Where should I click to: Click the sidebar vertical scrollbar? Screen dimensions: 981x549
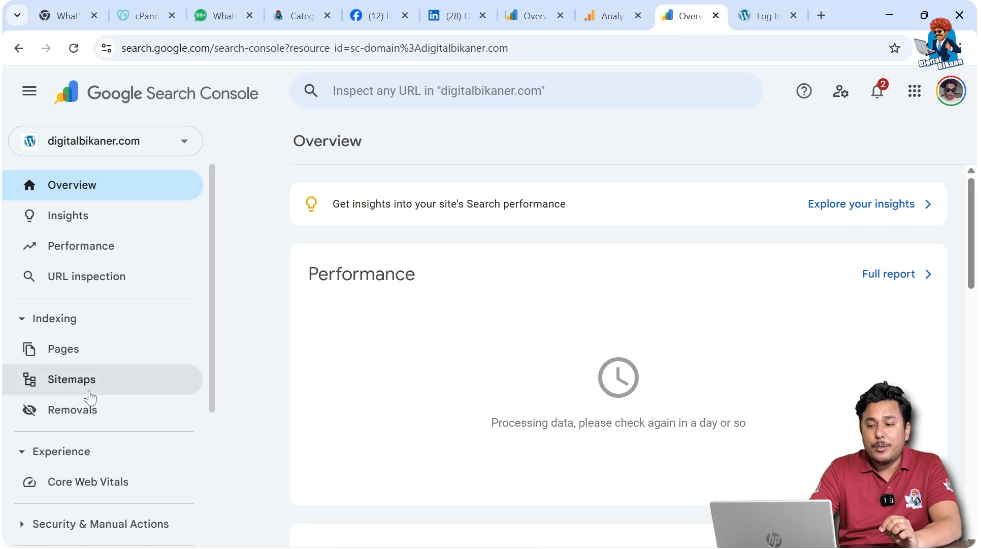click(212, 288)
